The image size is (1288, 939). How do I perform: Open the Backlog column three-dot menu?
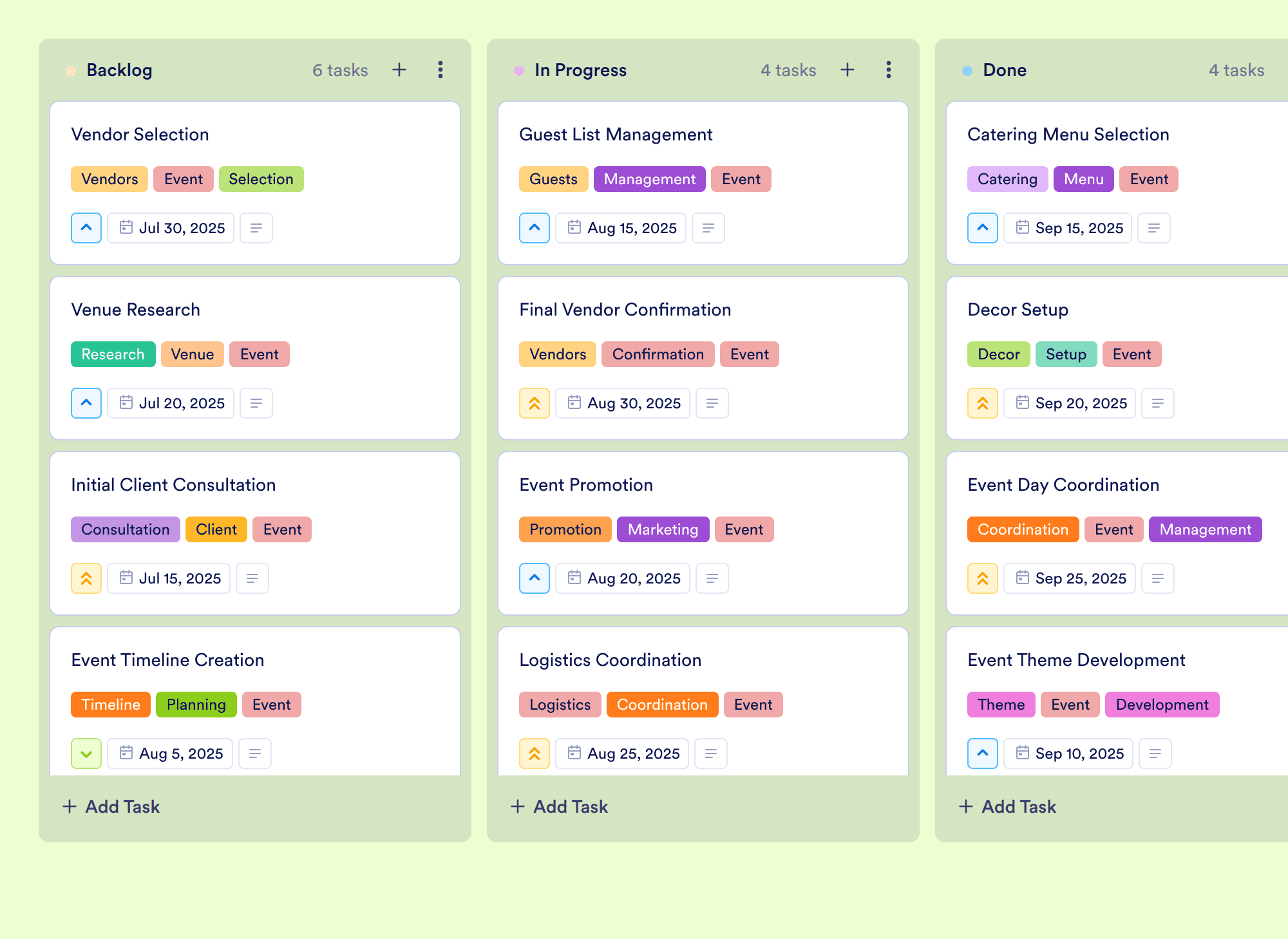point(440,70)
